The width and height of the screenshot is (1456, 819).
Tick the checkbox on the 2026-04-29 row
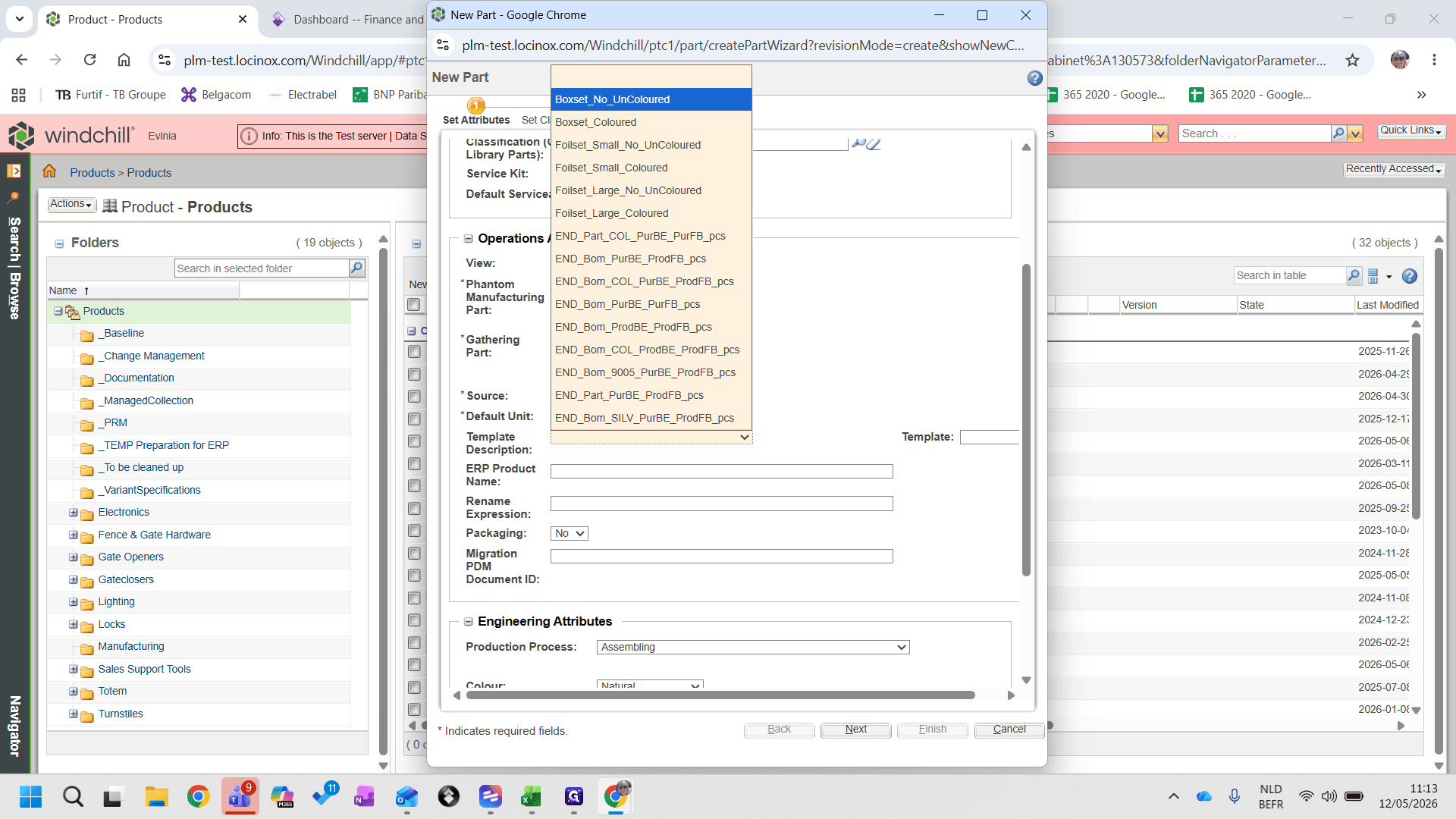(x=414, y=374)
